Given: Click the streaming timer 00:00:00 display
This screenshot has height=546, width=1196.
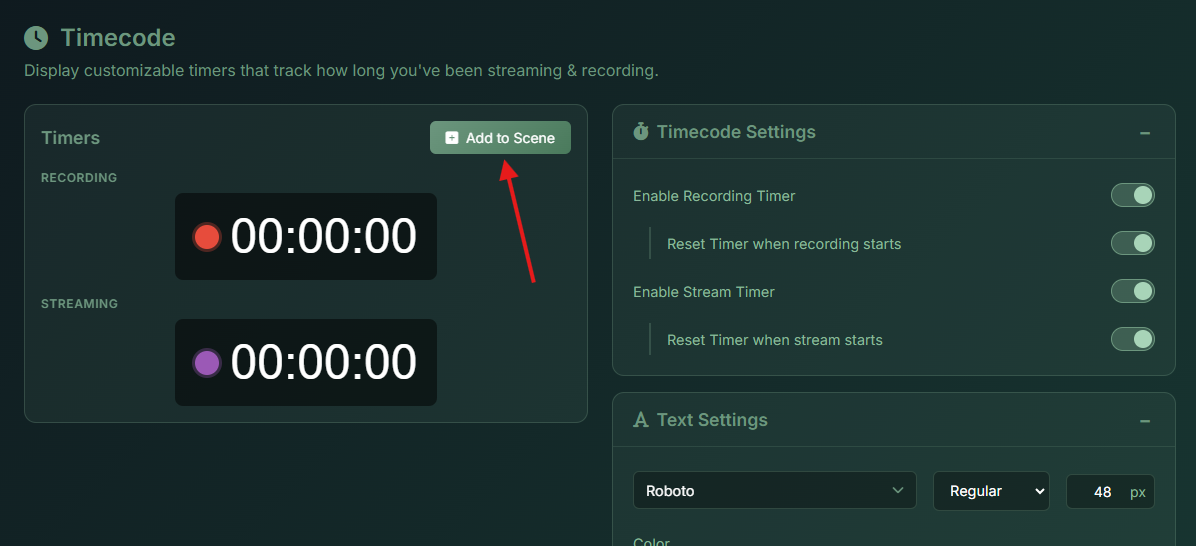Looking at the screenshot, I should tap(323, 363).
